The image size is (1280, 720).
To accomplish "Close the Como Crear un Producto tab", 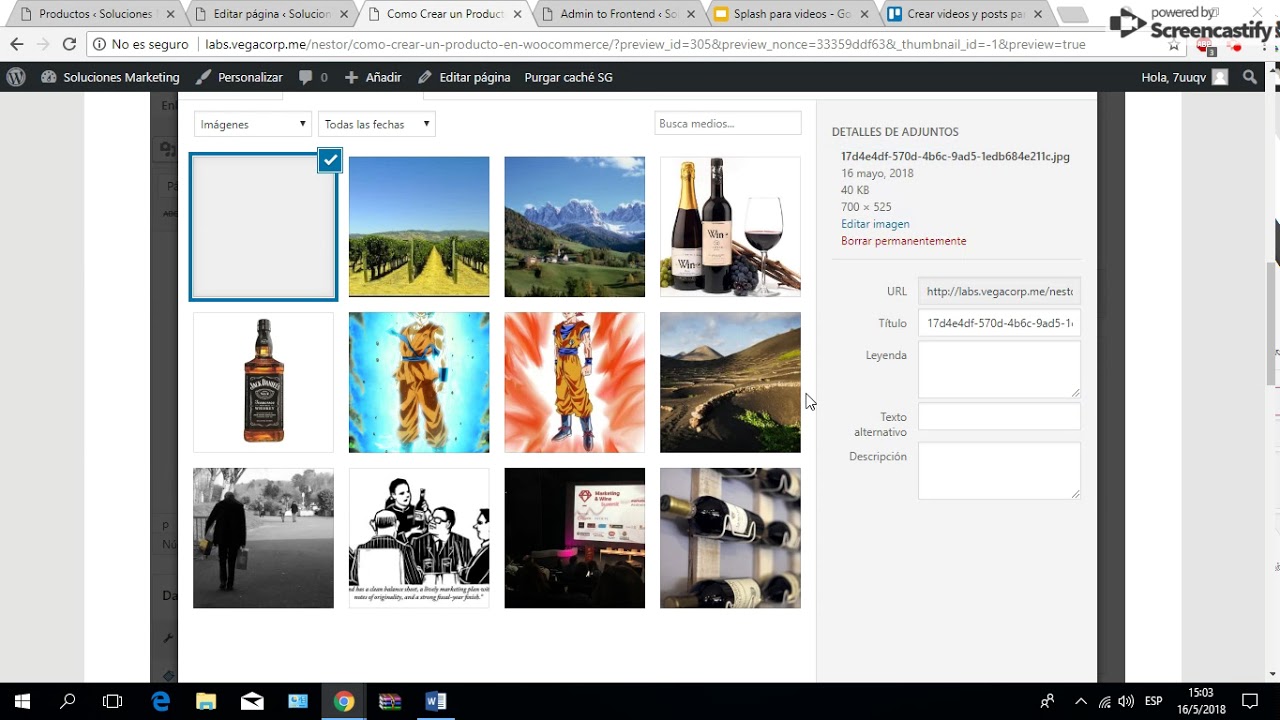I will 517,15.
